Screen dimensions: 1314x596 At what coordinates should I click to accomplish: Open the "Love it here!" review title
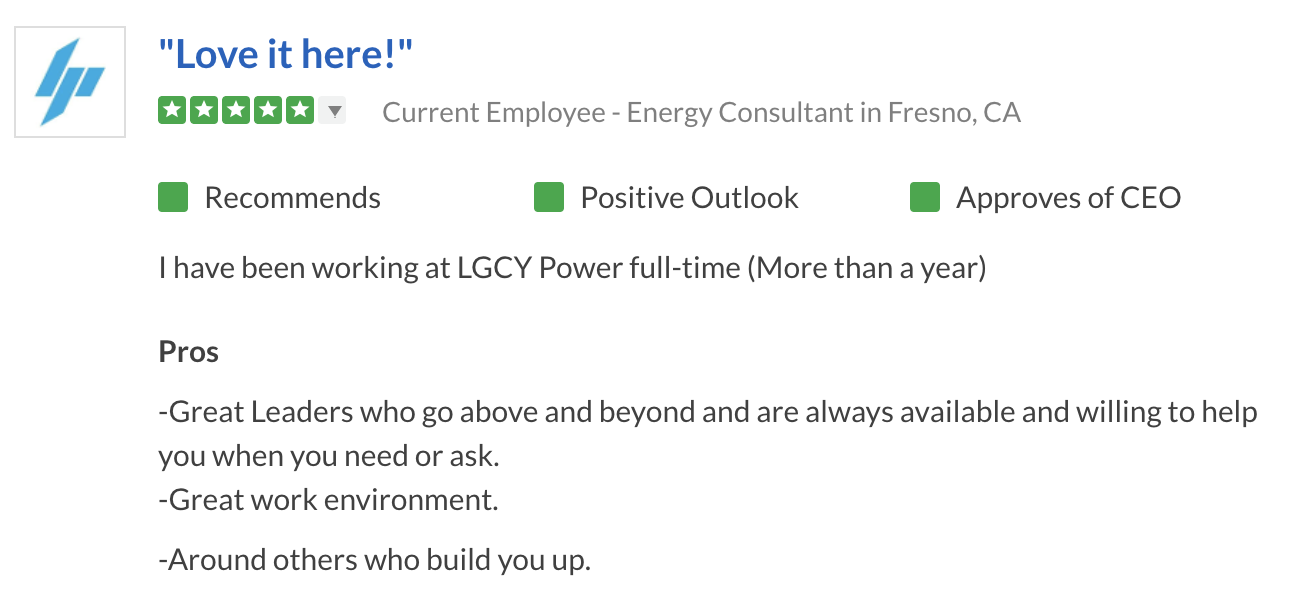(x=285, y=55)
